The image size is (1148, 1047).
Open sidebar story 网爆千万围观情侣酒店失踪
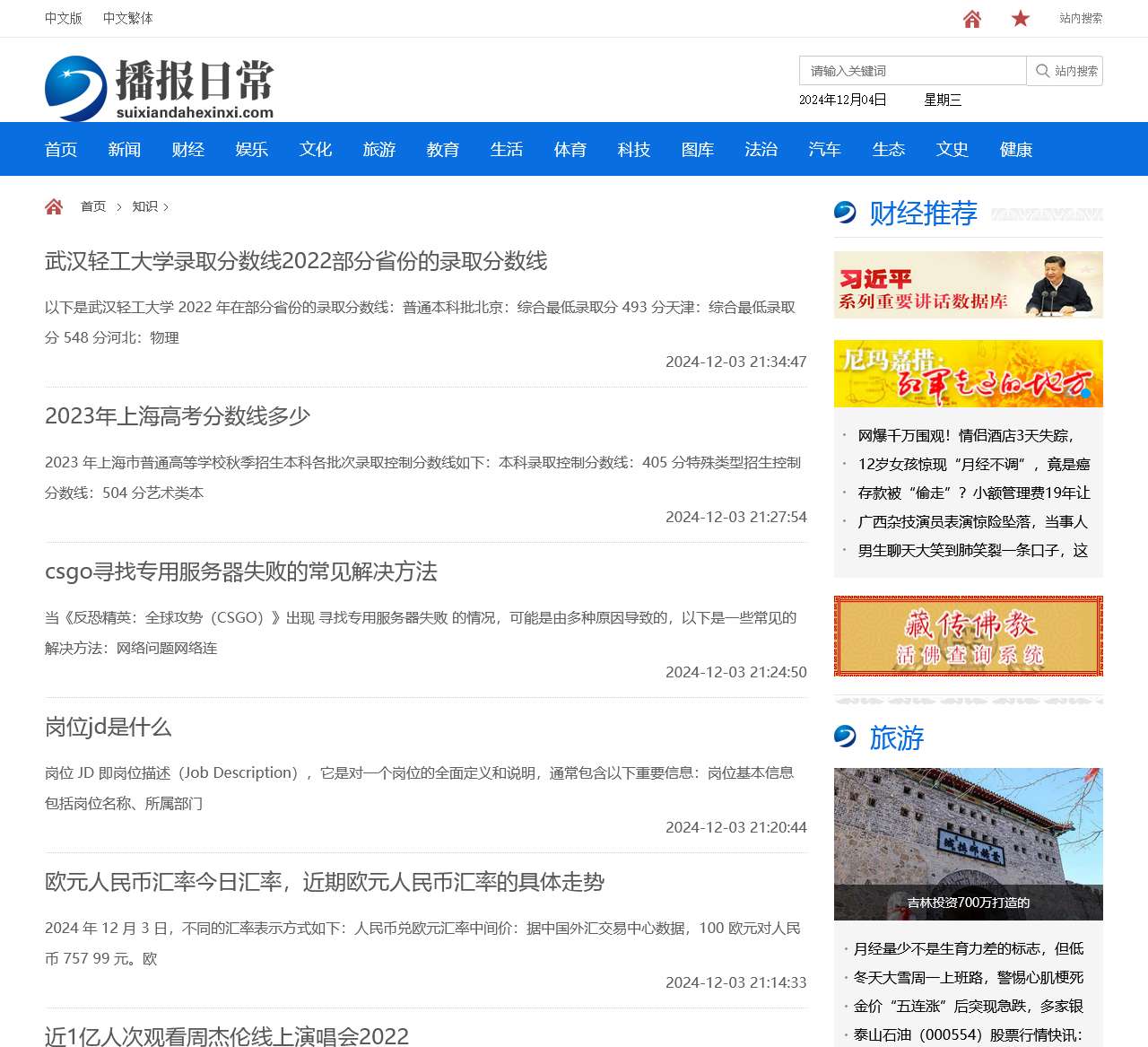(968, 435)
